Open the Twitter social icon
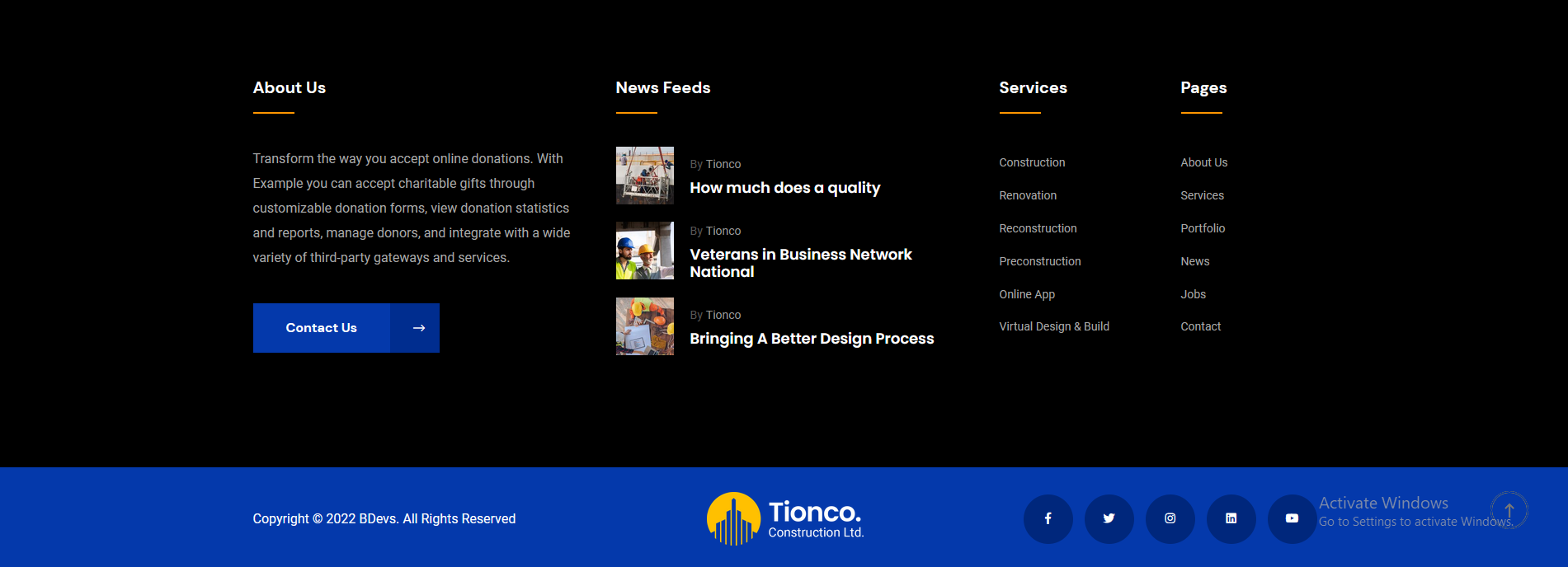The image size is (1568, 567). pyautogui.click(x=1109, y=518)
